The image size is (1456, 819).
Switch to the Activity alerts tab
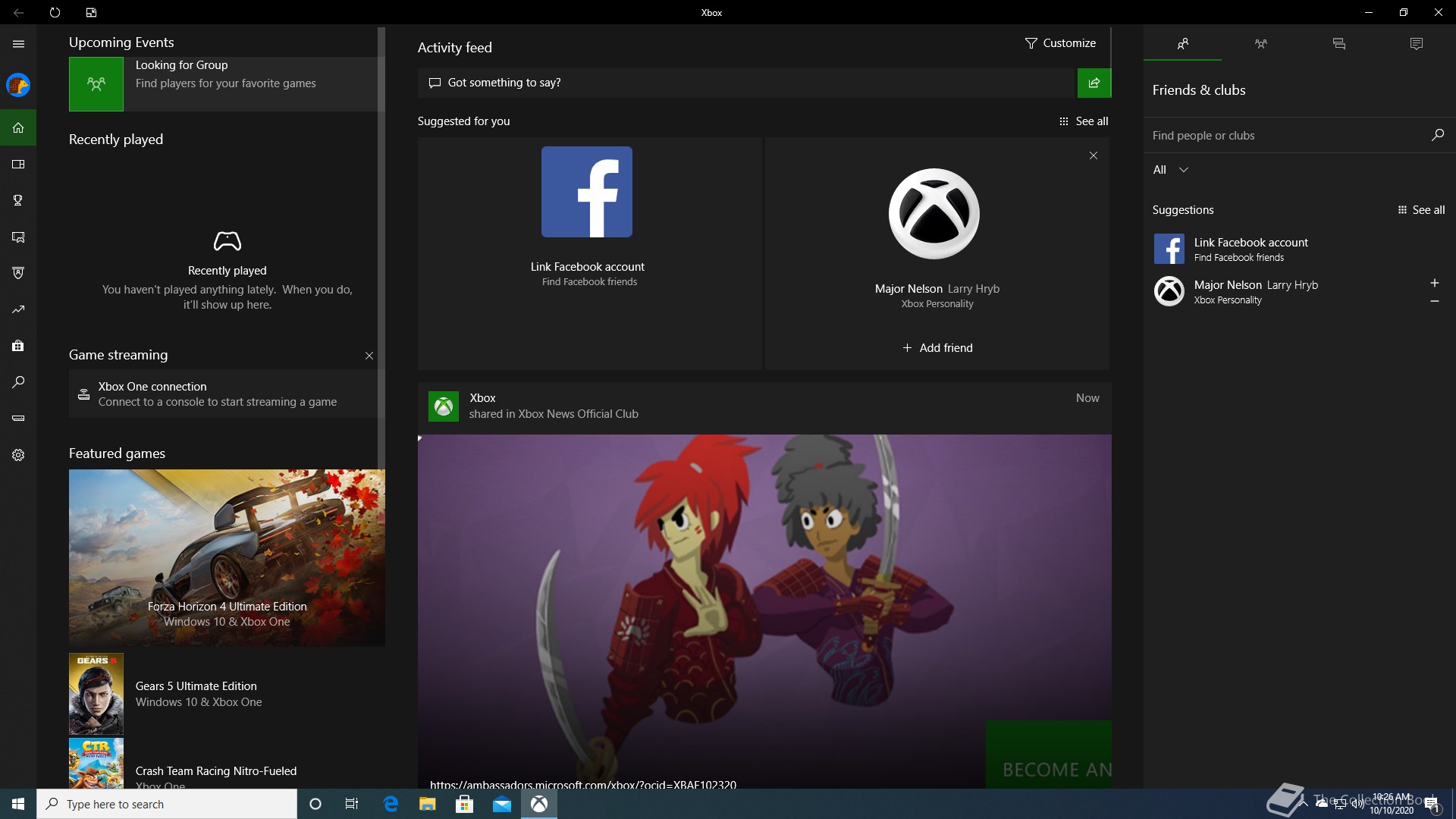click(1416, 44)
